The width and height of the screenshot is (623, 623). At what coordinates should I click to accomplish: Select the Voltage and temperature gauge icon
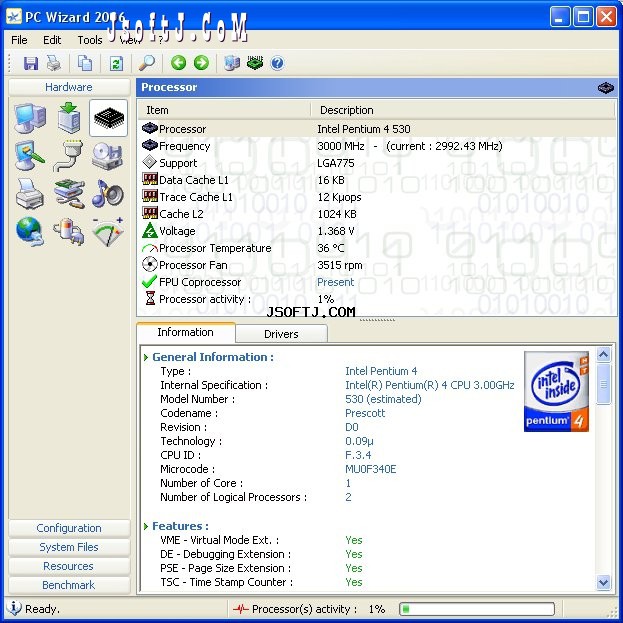[107, 232]
